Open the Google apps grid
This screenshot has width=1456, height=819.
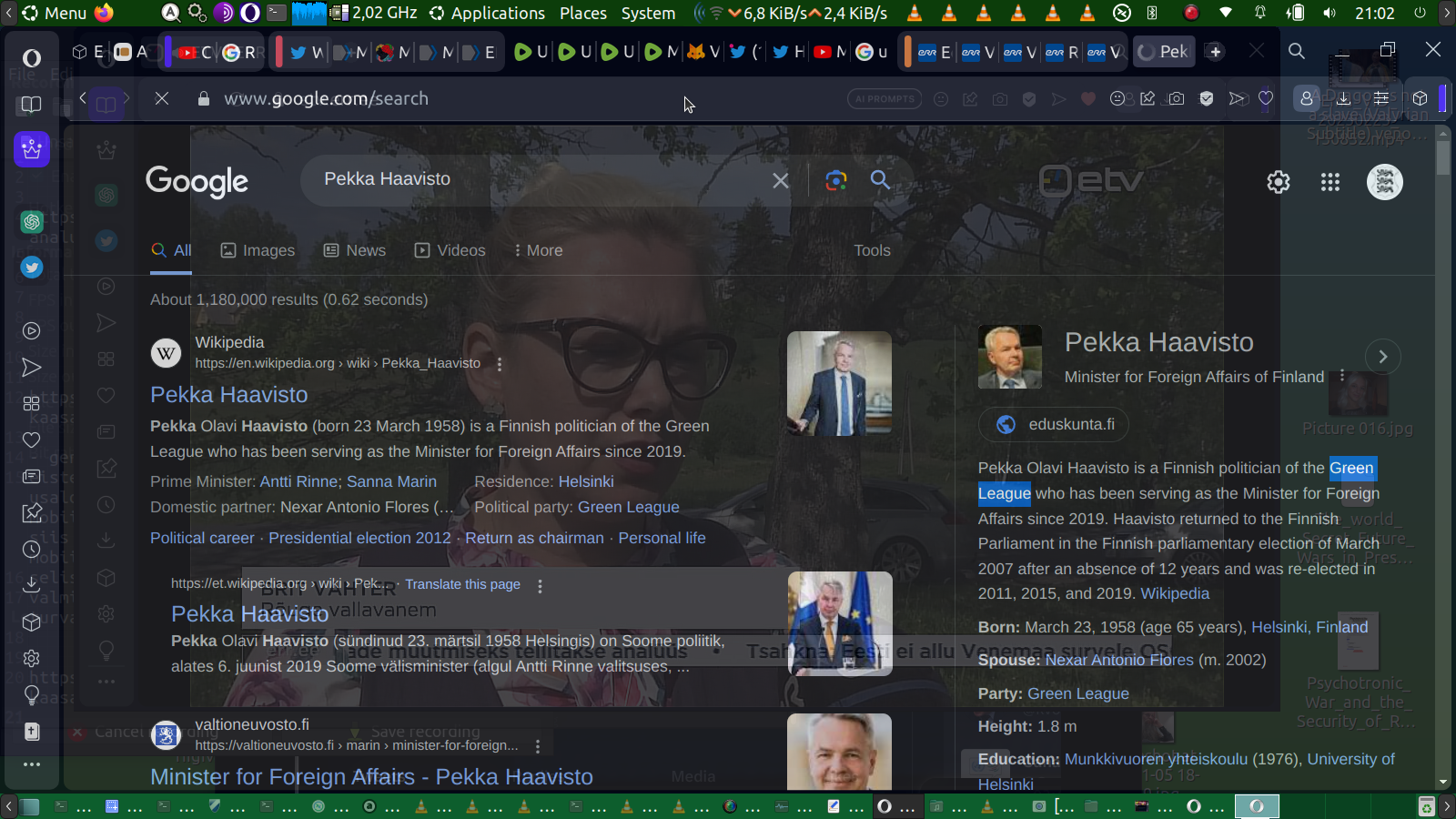pos(1330,182)
